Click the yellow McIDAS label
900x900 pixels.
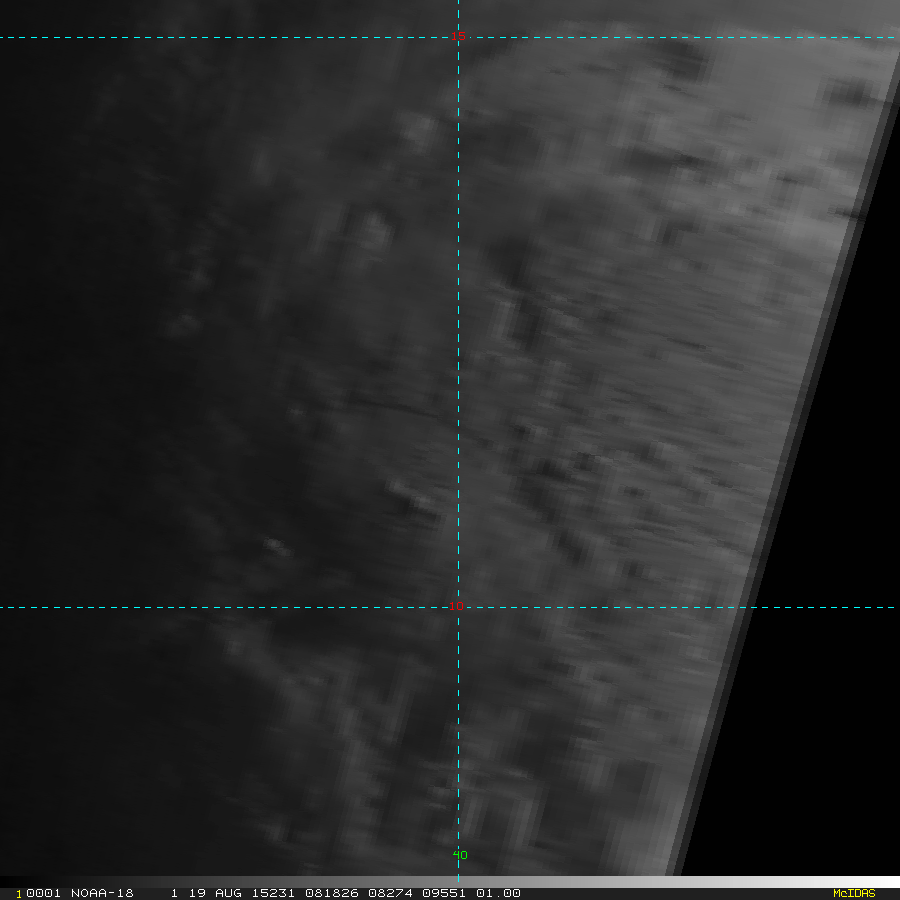pos(853,893)
